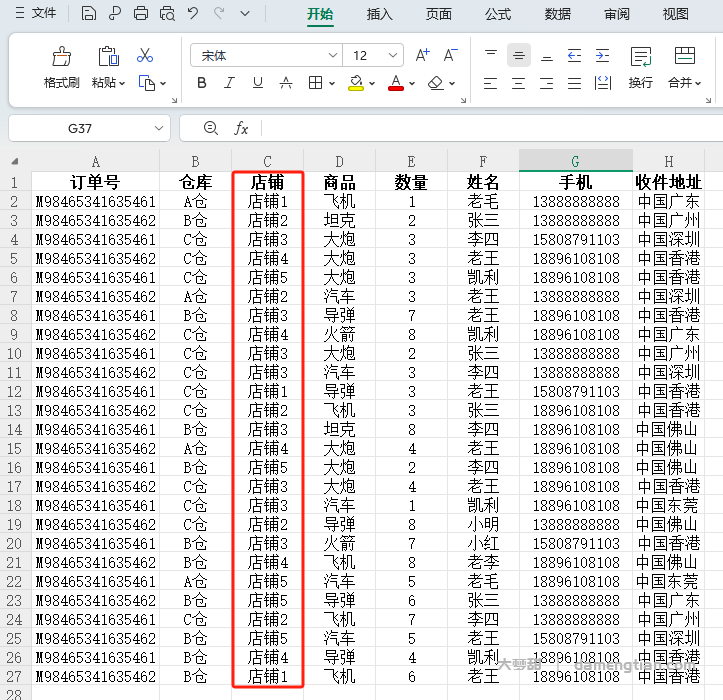Click the 换行 wrap text button
Viewport: 723px width, 700px height.
point(640,68)
